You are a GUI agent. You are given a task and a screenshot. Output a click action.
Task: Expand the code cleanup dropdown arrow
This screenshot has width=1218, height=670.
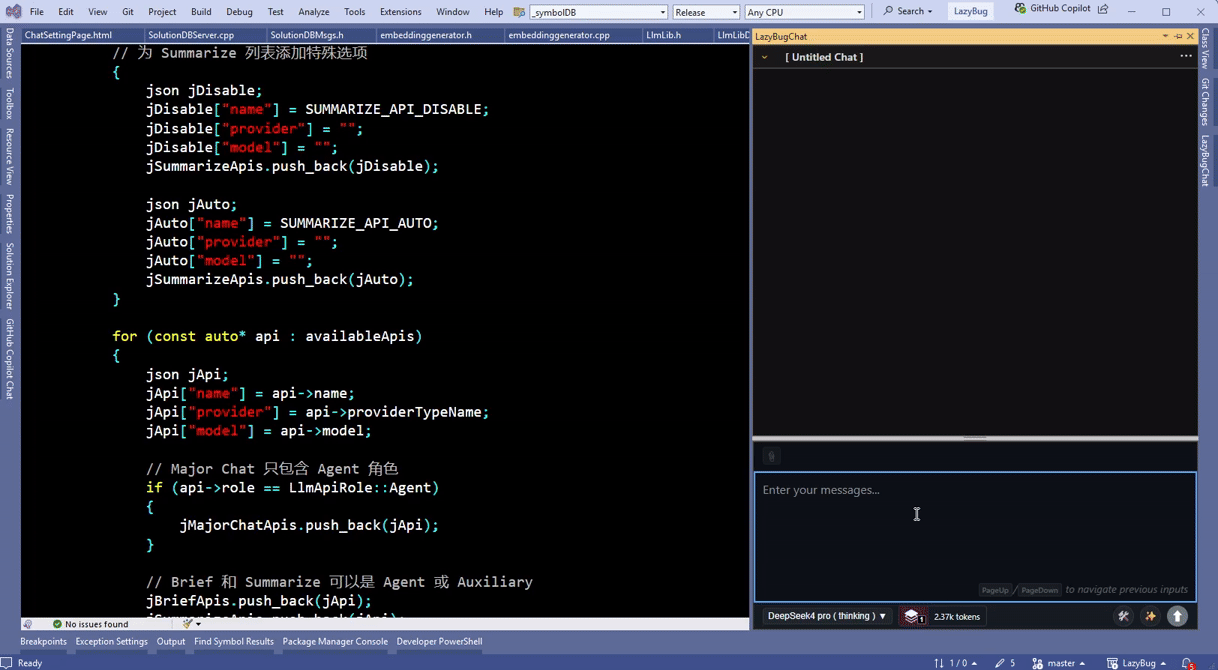pos(198,624)
